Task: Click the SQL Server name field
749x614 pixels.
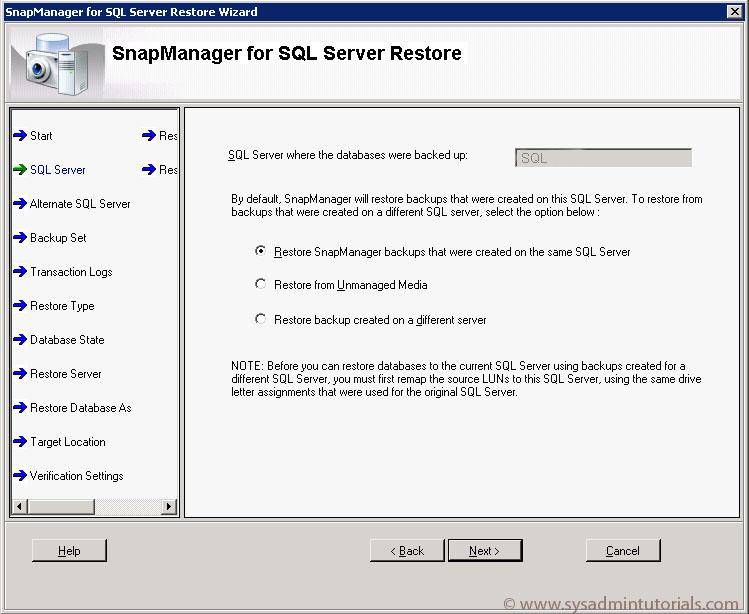Action: [603, 158]
